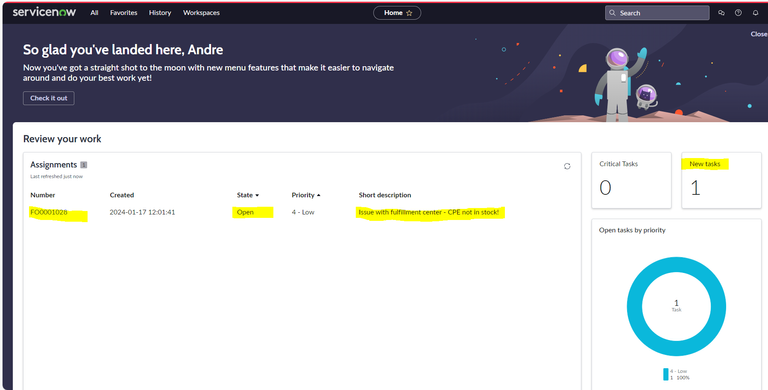Screen dimensions: 768x390
Task: Open the Favorites menu
Action: [x=123, y=13]
